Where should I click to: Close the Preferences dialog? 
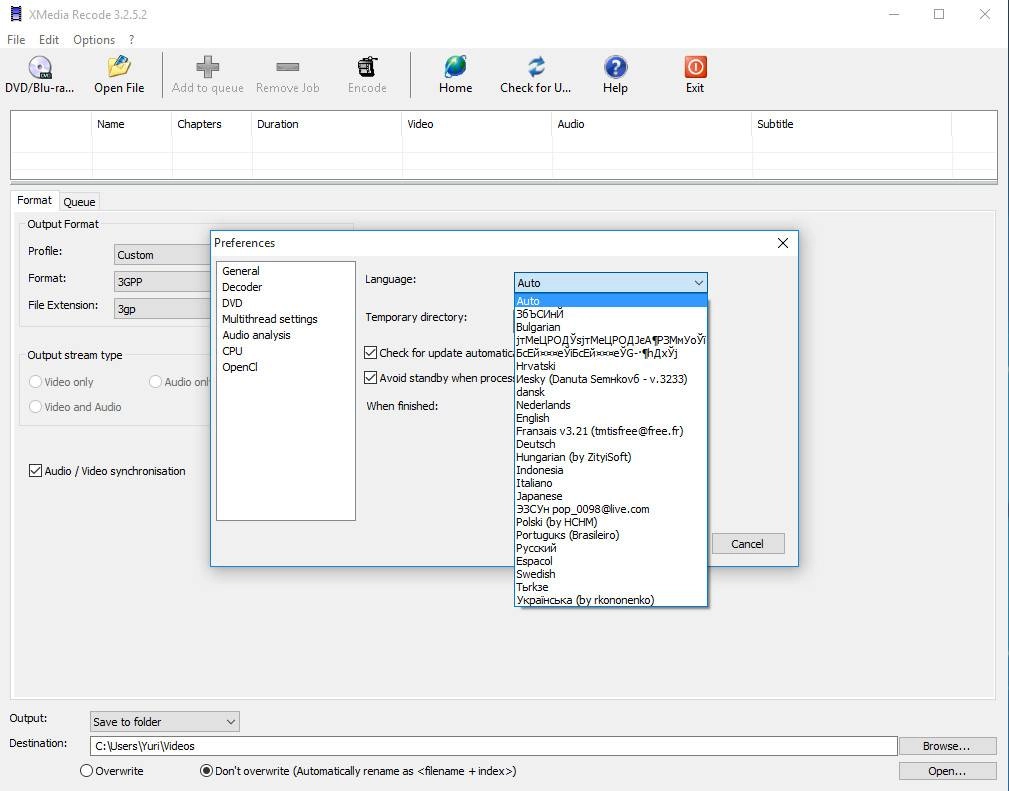click(782, 243)
